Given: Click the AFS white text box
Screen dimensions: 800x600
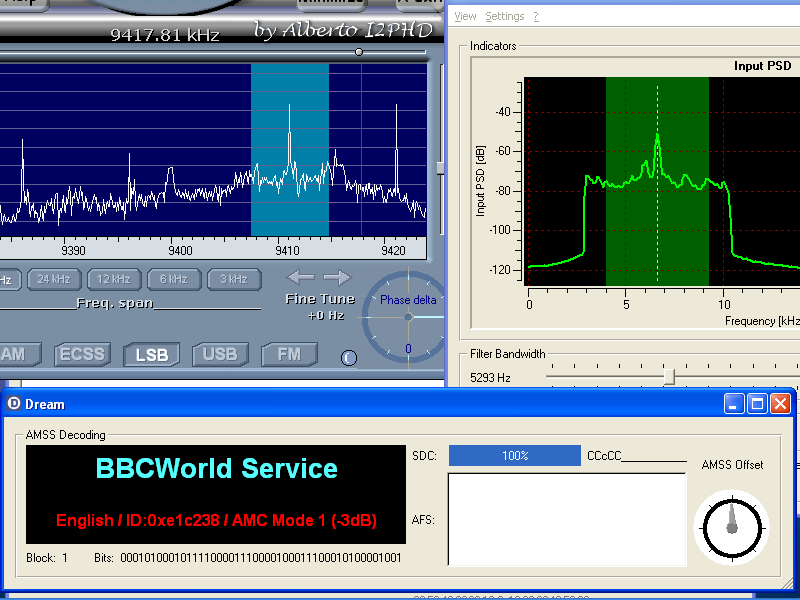Looking at the screenshot, I should 567,519.
